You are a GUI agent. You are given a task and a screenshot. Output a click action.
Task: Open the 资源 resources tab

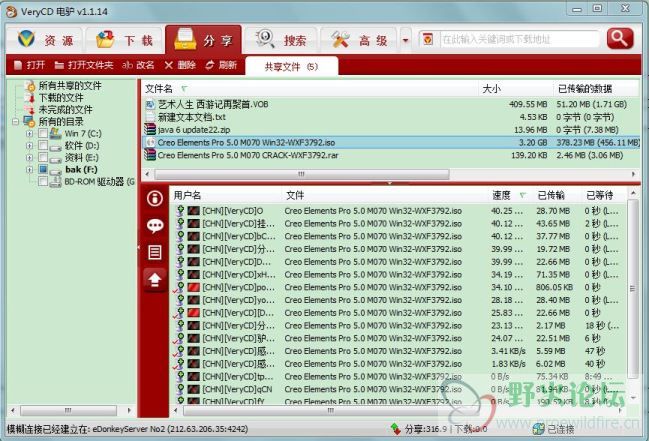(x=45, y=40)
